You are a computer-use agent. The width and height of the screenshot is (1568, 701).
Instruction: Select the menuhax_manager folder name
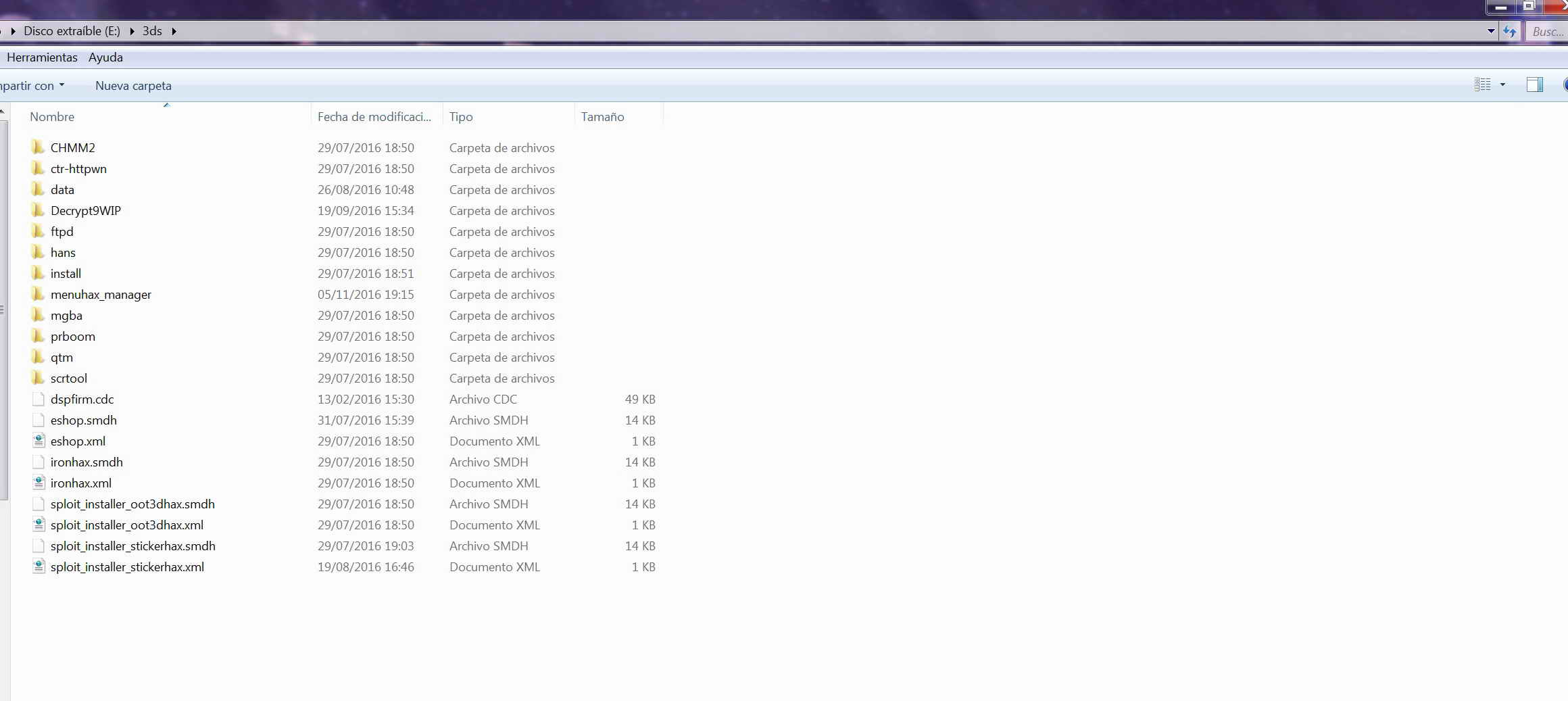tap(101, 294)
